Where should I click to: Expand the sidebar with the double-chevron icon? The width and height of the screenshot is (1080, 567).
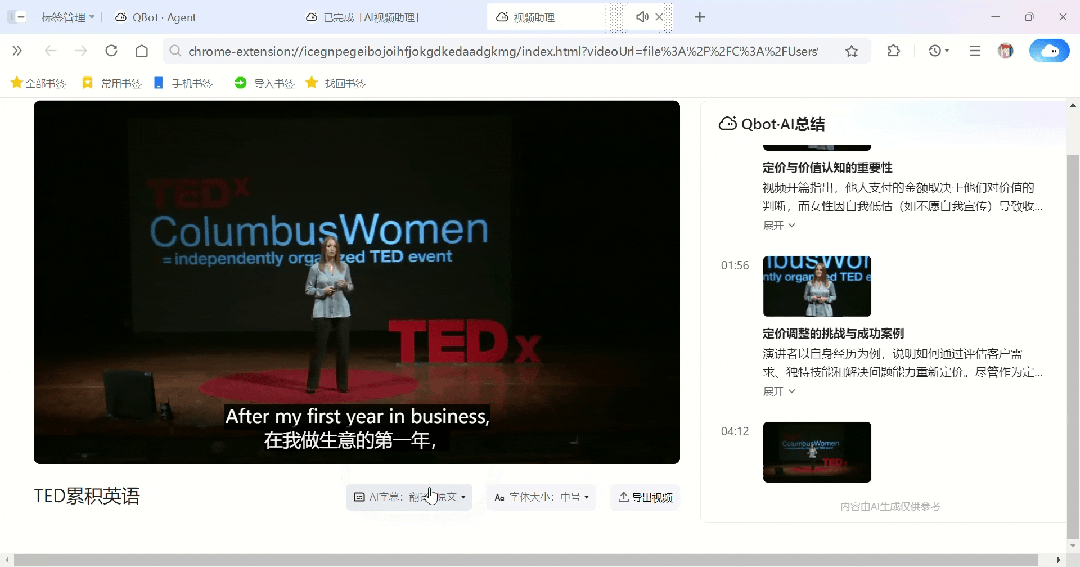coord(17,51)
